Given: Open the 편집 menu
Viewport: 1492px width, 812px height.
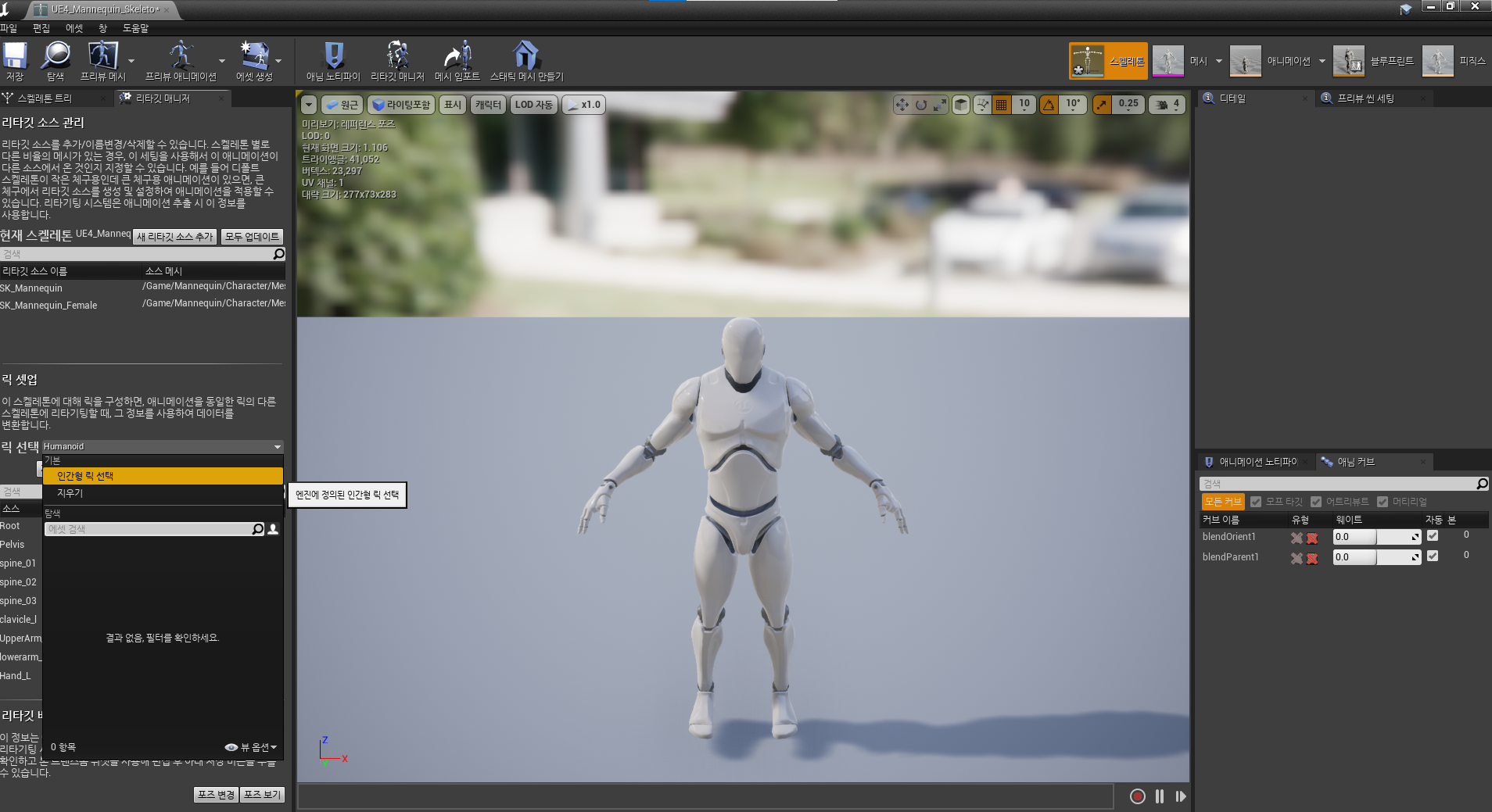Looking at the screenshot, I should (41, 28).
